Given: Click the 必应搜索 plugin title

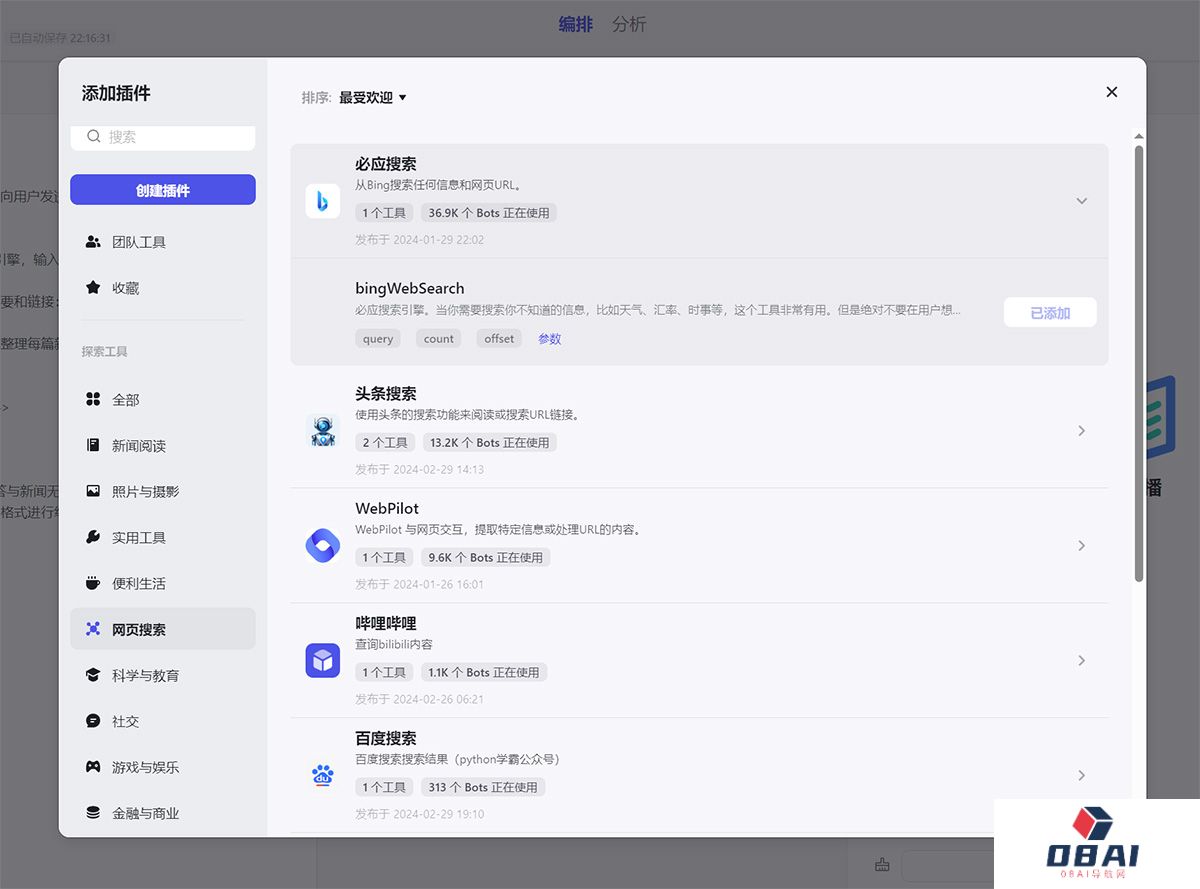Looking at the screenshot, I should click(386, 164).
